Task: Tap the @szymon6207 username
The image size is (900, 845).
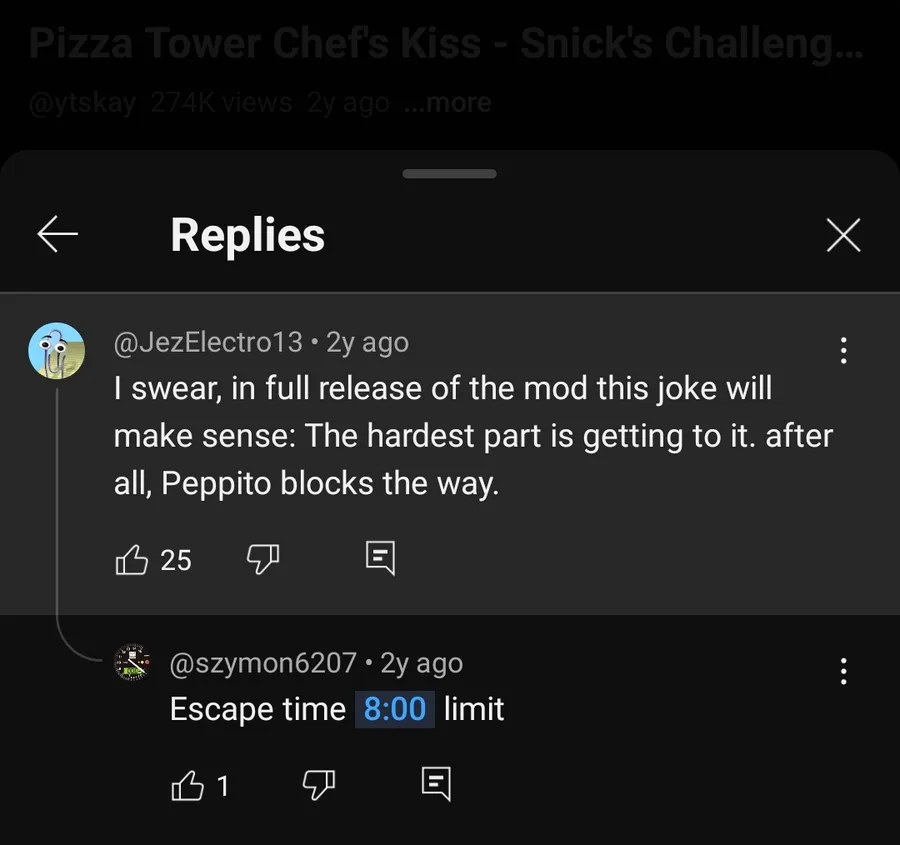Action: pyautogui.click(x=263, y=663)
